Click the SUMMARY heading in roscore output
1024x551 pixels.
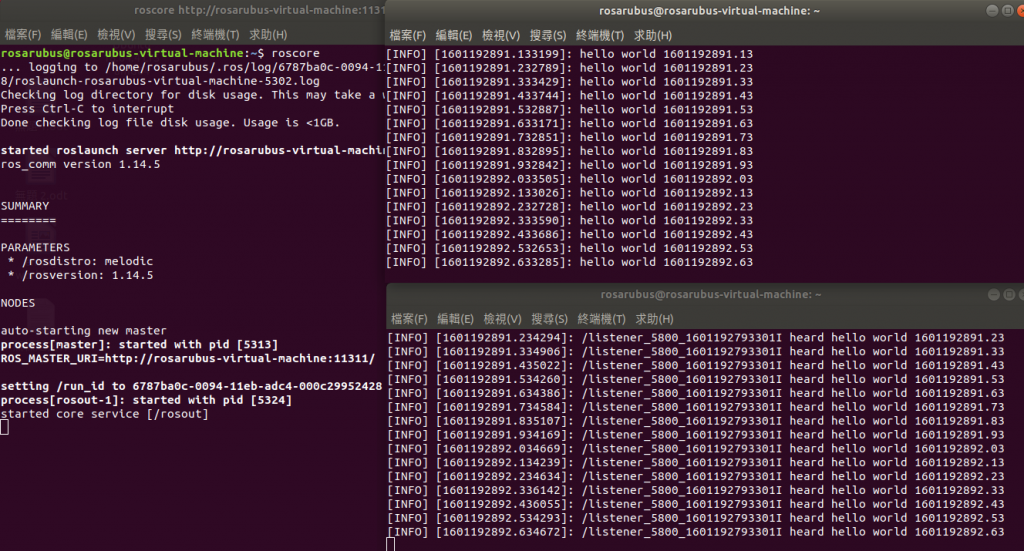[25, 206]
